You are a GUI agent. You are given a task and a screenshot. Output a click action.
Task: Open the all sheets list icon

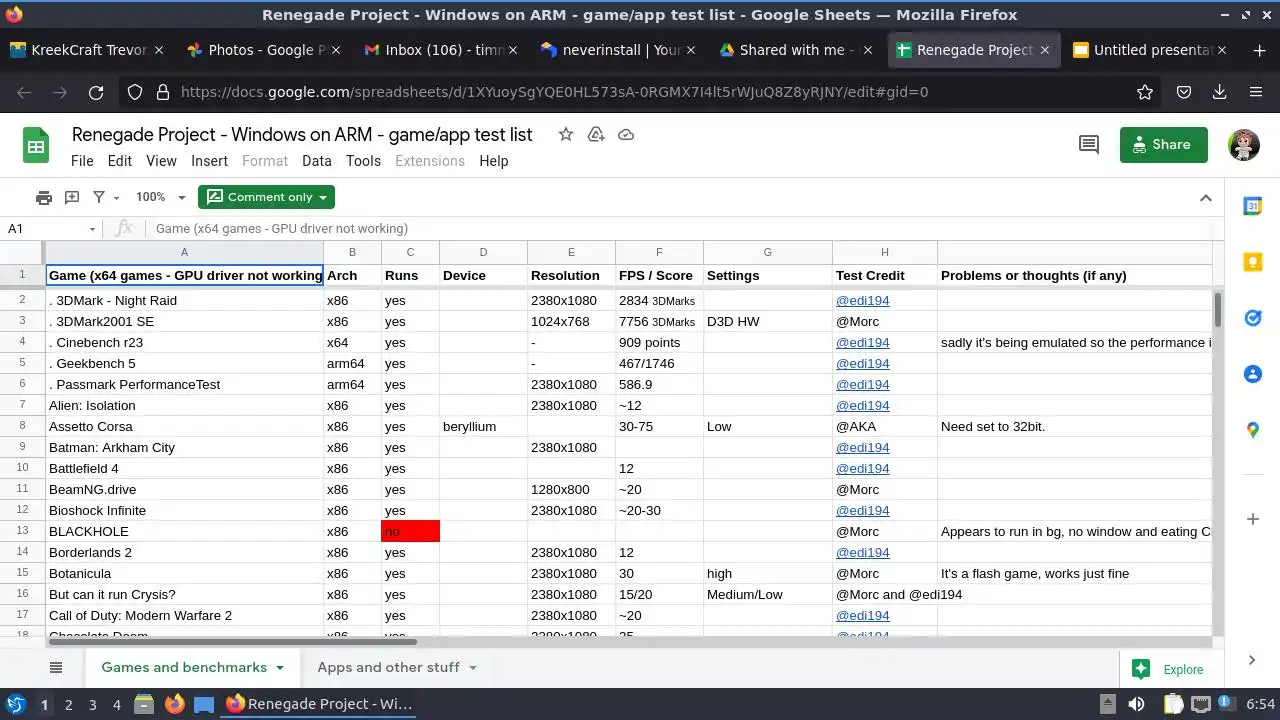pos(56,668)
